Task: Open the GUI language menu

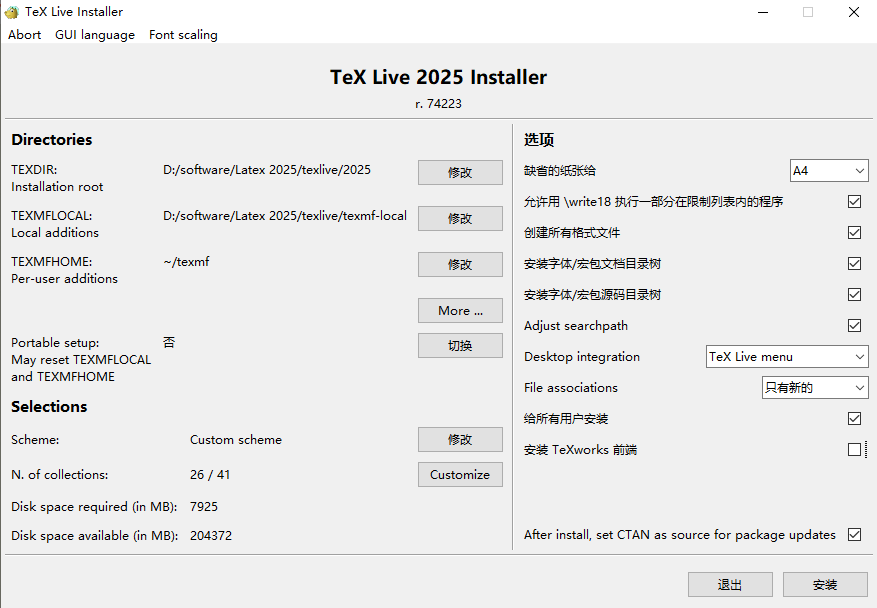Action: [95, 35]
